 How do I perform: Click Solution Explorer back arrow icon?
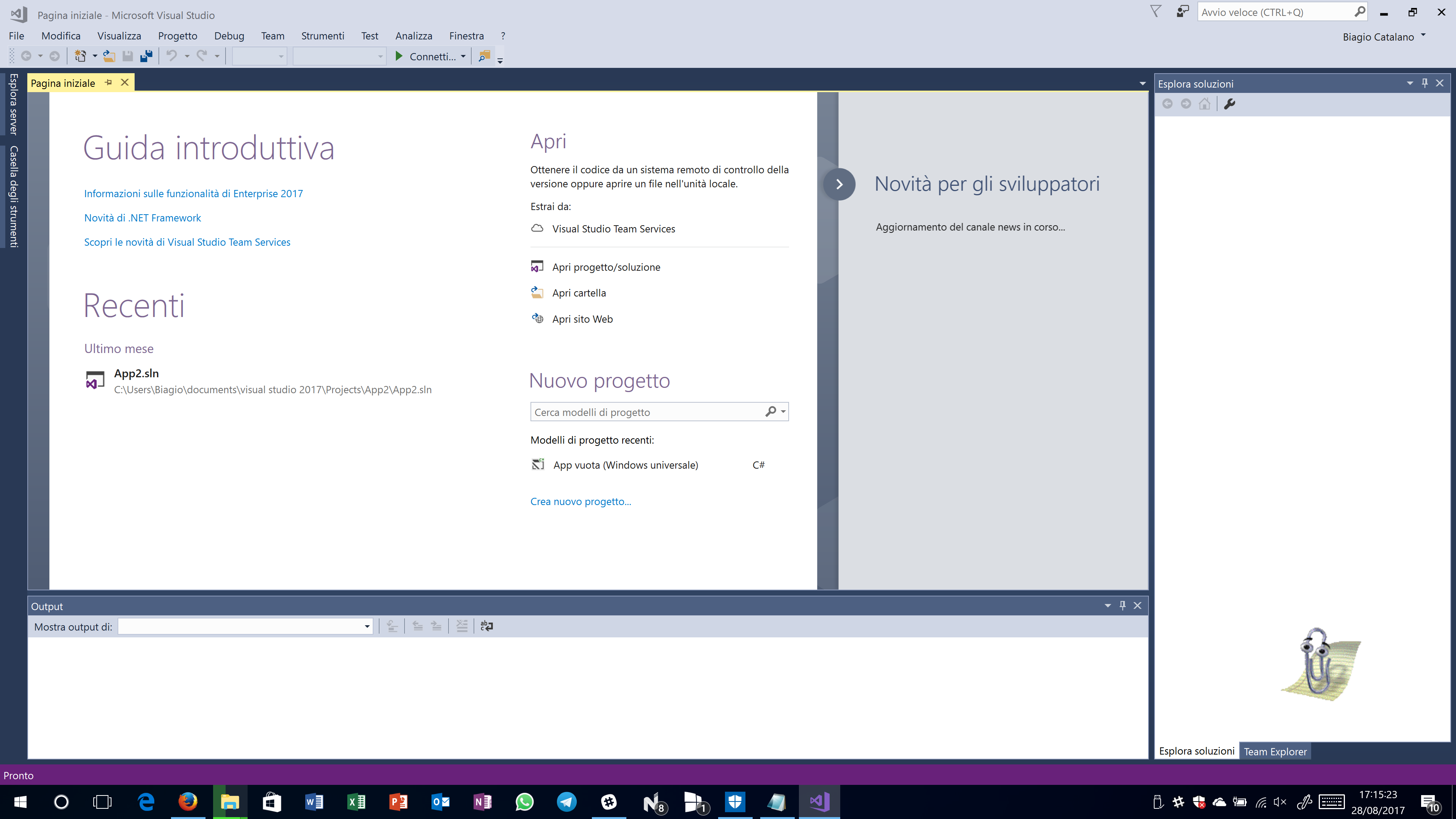(x=1167, y=104)
